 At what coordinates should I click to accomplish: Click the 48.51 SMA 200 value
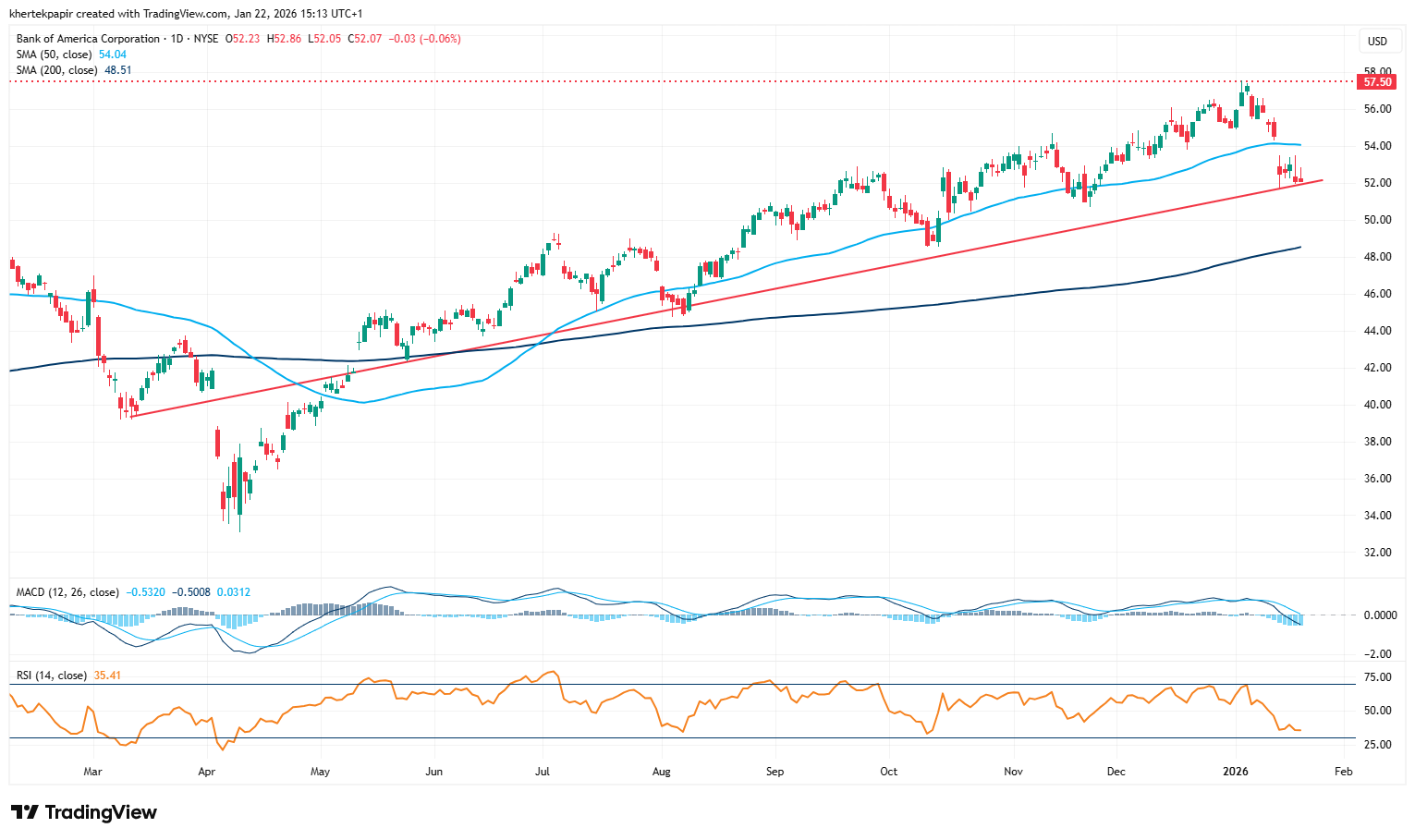click(x=117, y=70)
